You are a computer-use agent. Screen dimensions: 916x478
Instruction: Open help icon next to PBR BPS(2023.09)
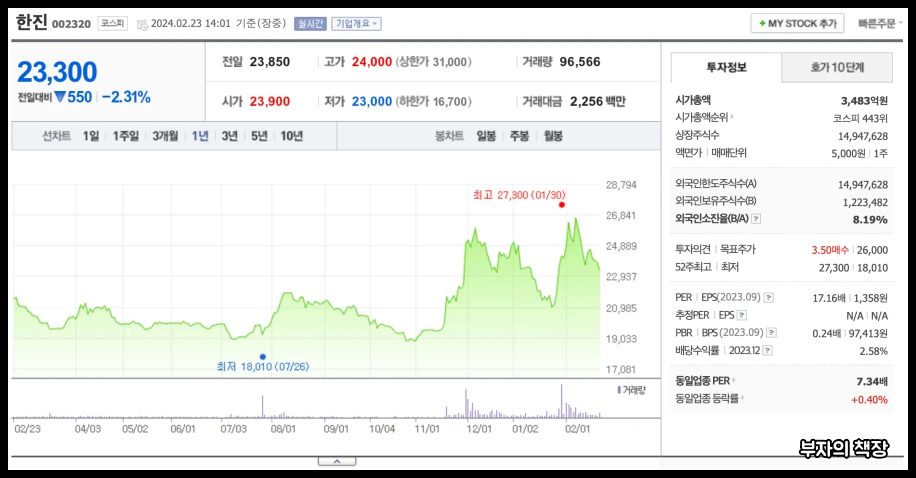[772, 333]
